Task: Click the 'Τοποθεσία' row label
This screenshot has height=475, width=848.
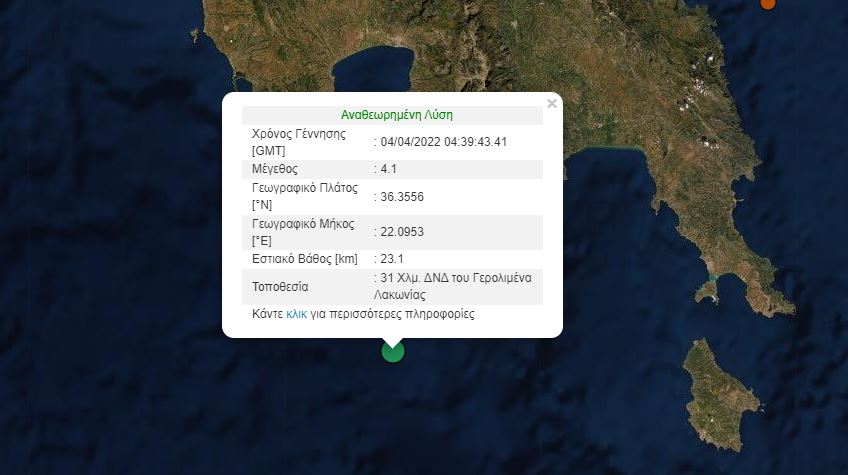Action: click(x=280, y=286)
